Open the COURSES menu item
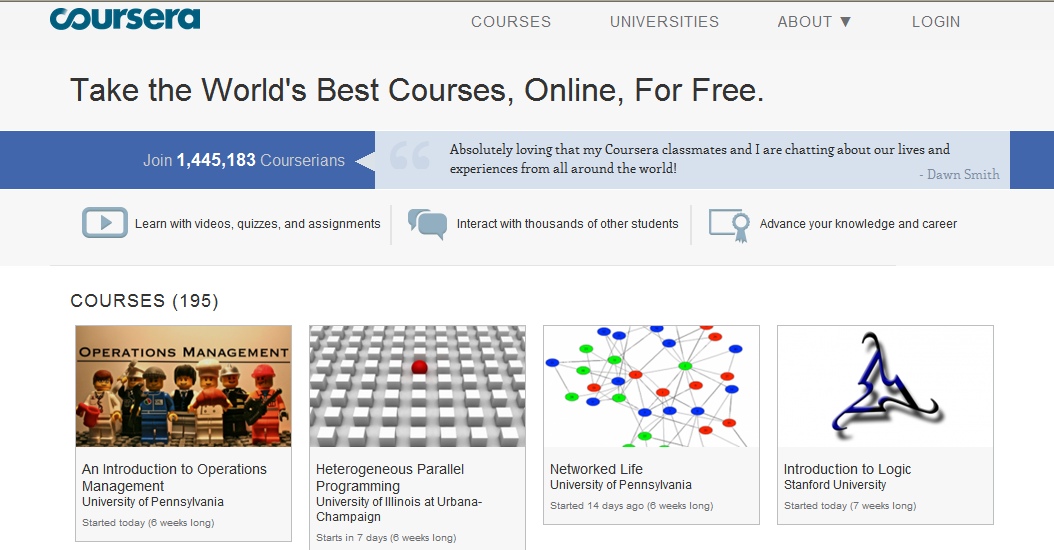 (511, 22)
